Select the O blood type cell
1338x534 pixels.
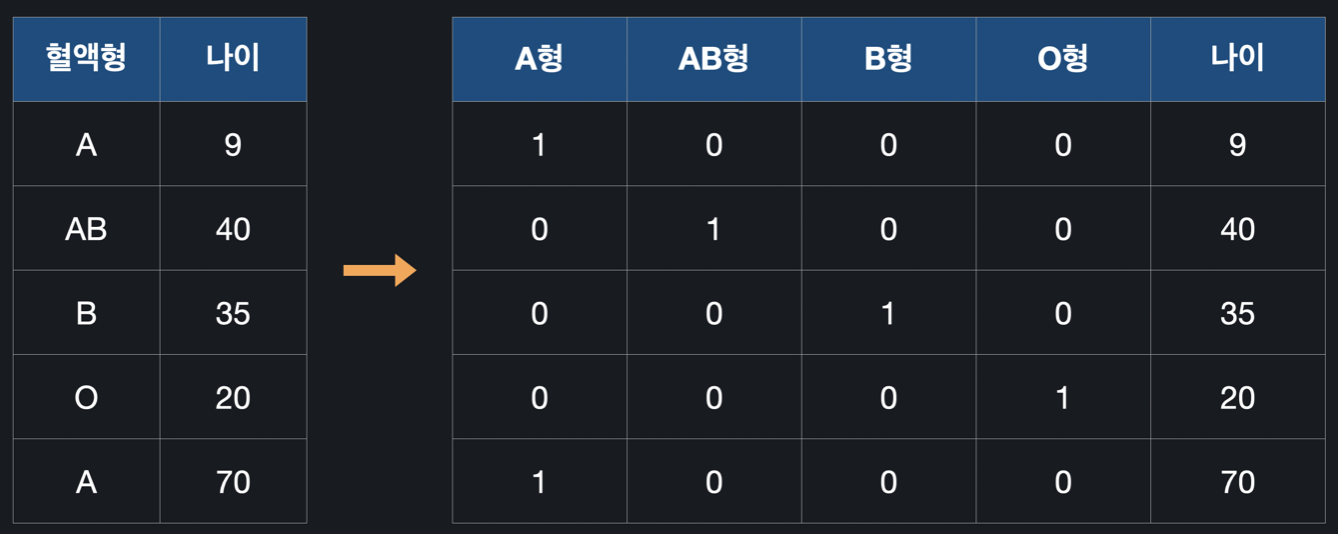pyautogui.click(x=86, y=396)
